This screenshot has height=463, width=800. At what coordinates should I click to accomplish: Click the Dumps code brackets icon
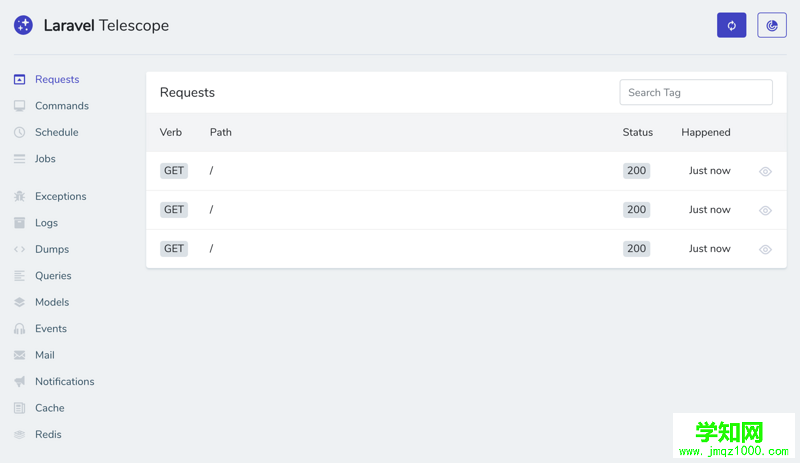[19, 249]
